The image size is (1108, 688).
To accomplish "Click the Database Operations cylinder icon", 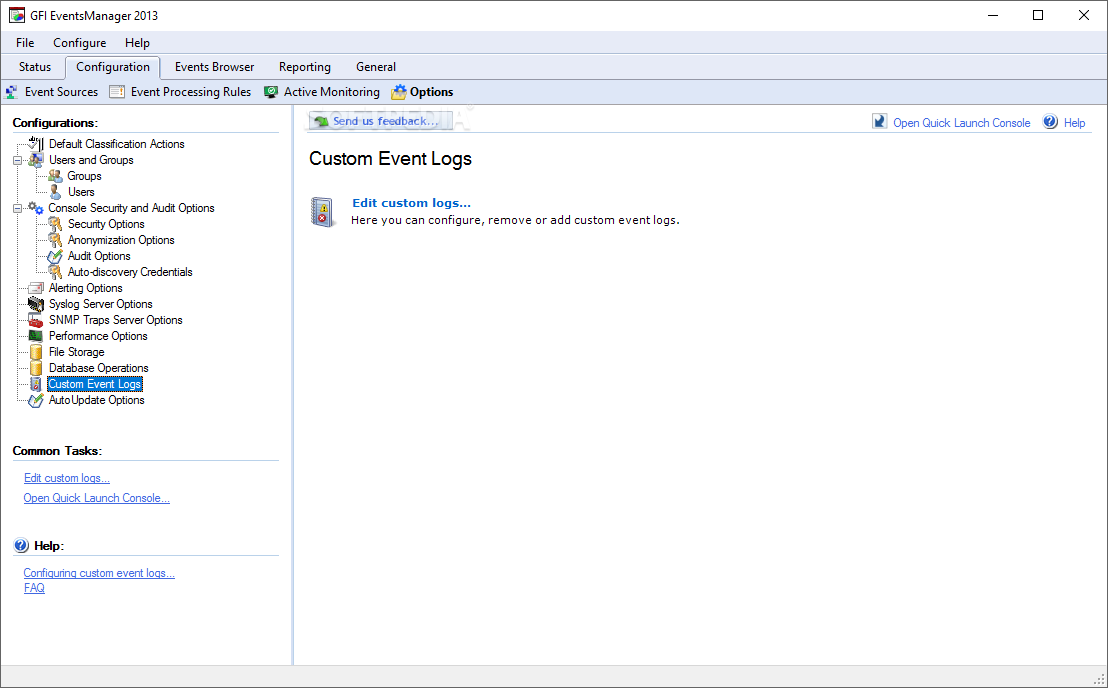I will 35,368.
